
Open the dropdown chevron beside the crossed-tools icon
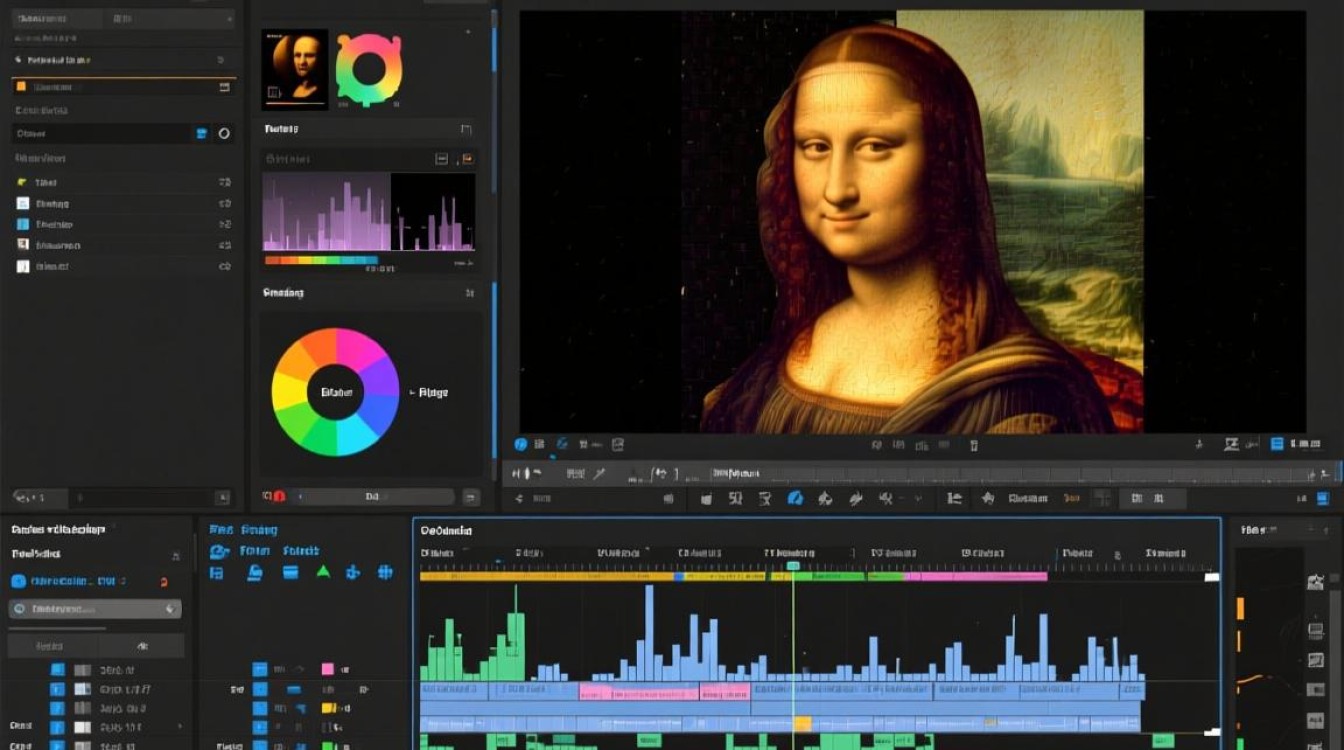coord(919,498)
